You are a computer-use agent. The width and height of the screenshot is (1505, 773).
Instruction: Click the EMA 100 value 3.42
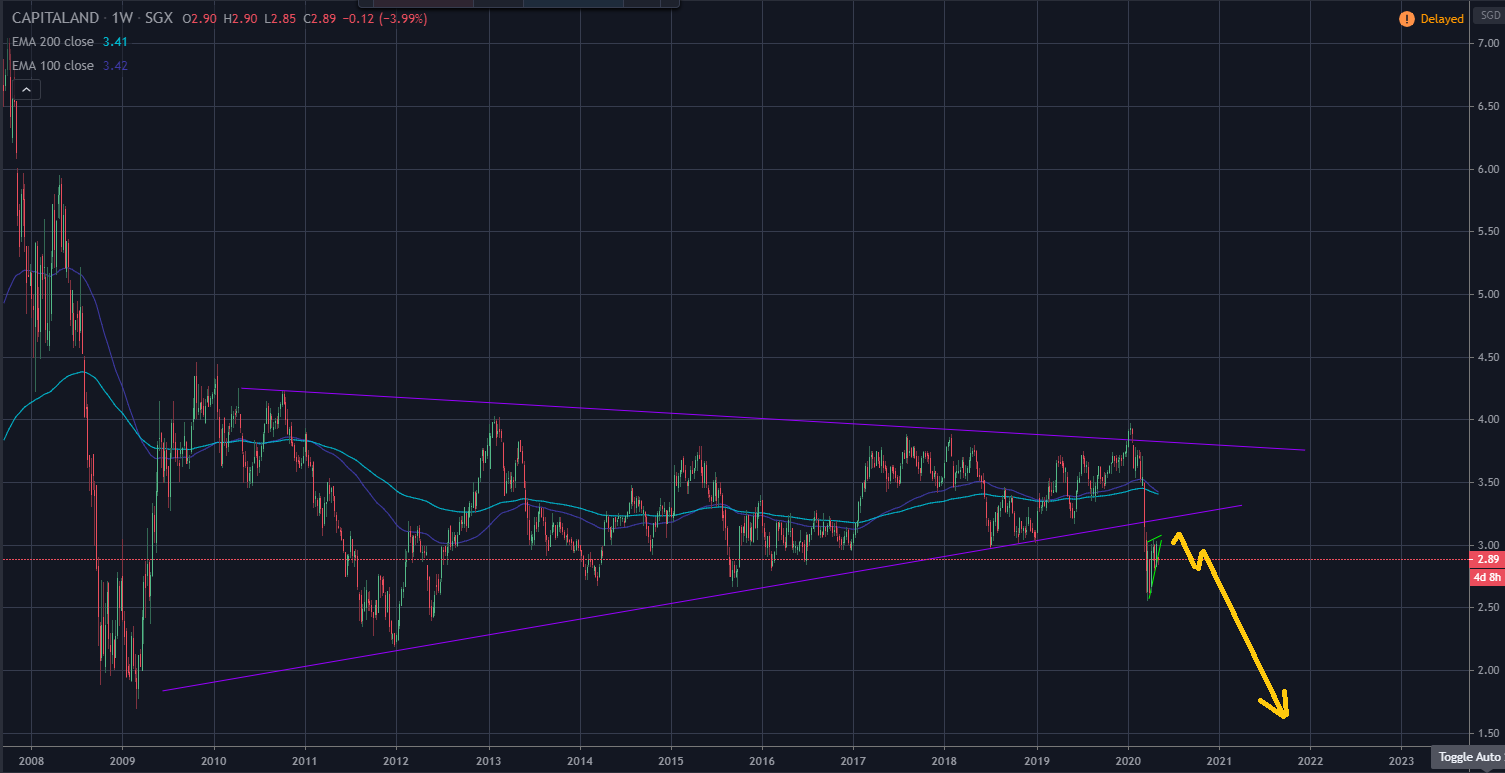point(115,66)
